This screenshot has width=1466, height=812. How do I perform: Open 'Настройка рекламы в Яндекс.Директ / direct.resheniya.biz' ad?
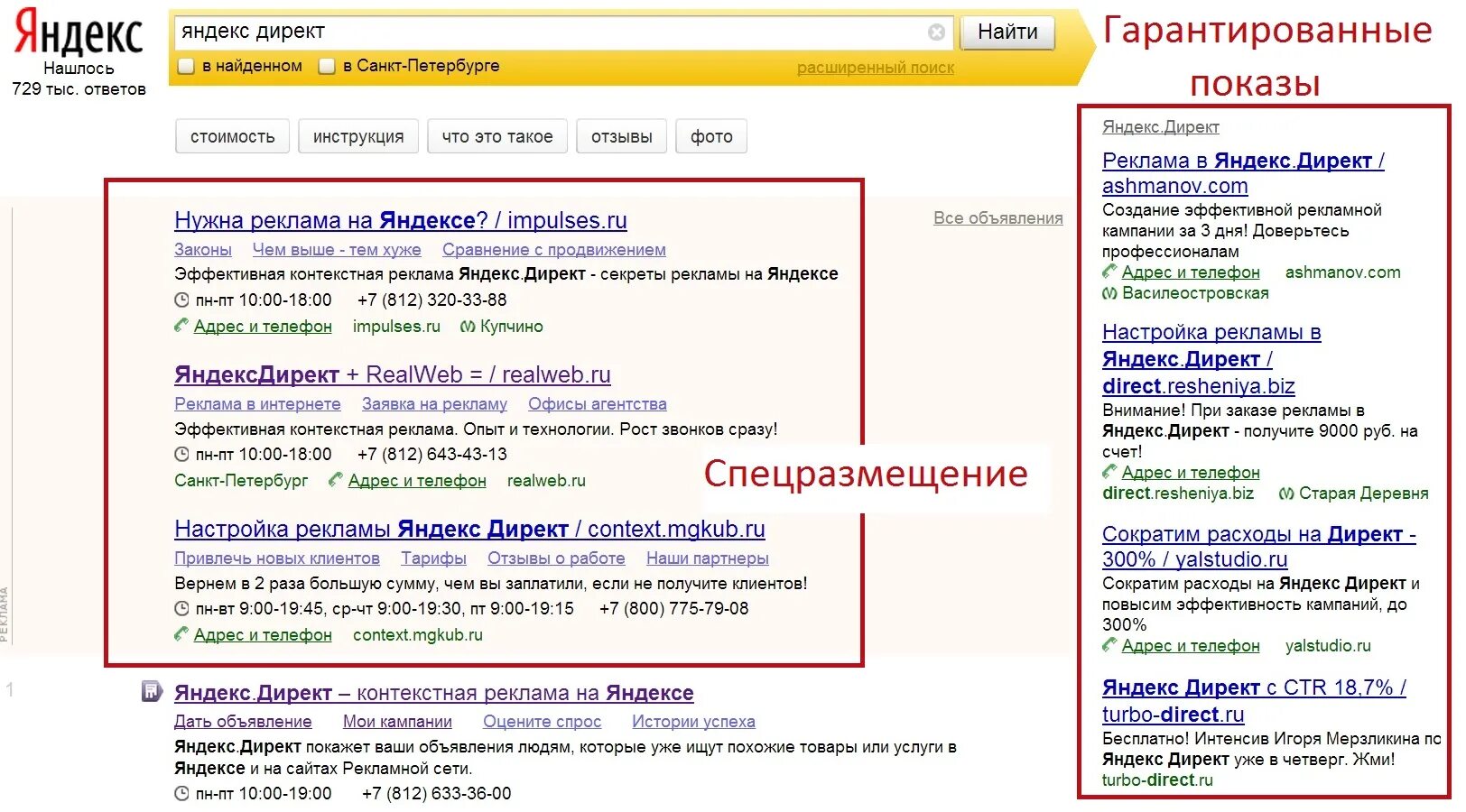pos(1211,359)
